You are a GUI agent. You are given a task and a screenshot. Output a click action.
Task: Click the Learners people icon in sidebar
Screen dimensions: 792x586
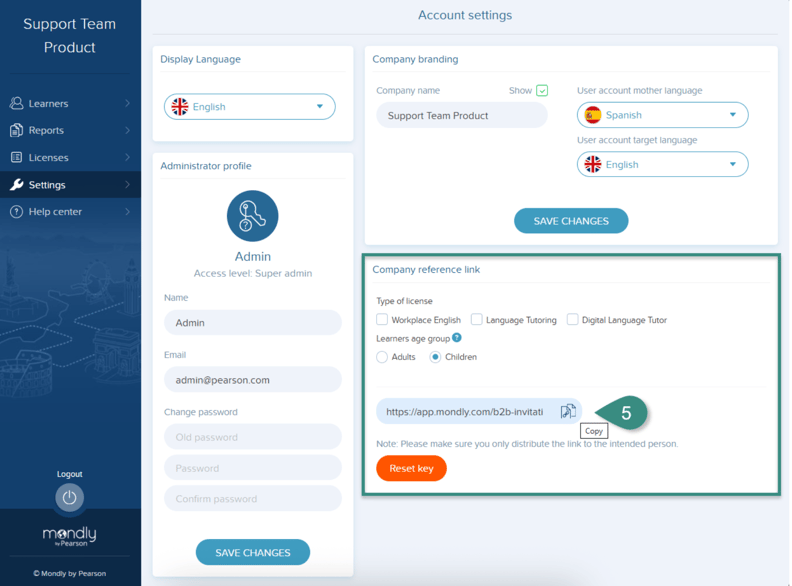[17, 103]
